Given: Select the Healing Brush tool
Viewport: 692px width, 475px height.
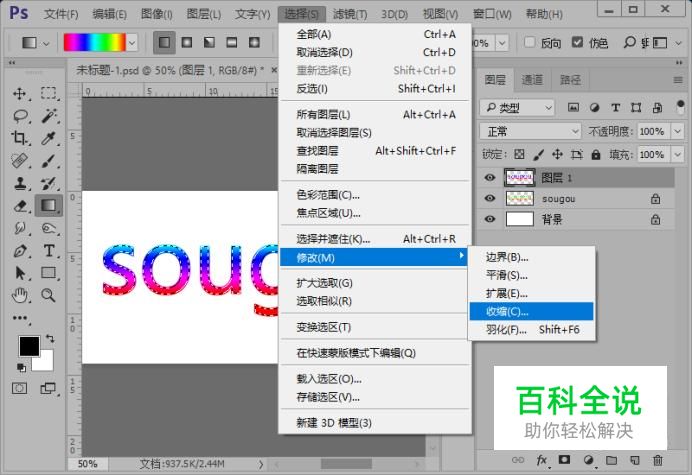Looking at the screenshot, I should [20, 161].
